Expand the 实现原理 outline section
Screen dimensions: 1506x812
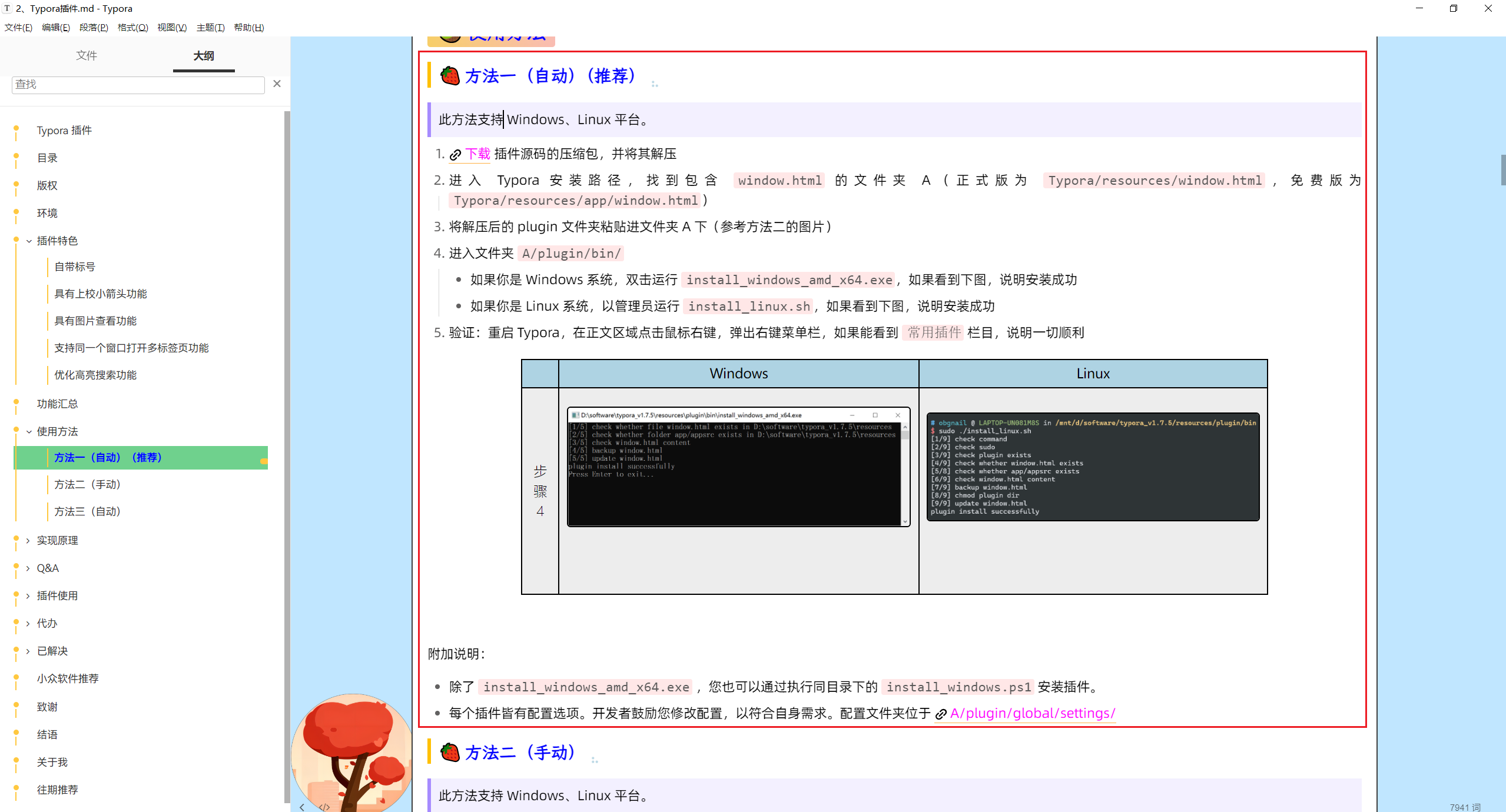click(x=28, y=540)
